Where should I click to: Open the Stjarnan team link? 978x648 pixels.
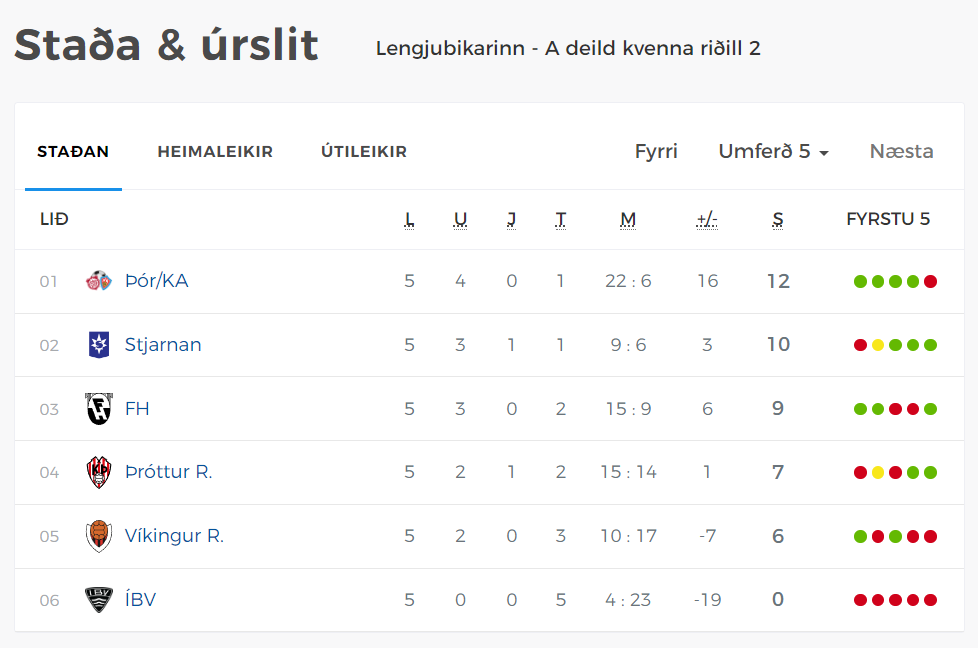click(163, 345)
